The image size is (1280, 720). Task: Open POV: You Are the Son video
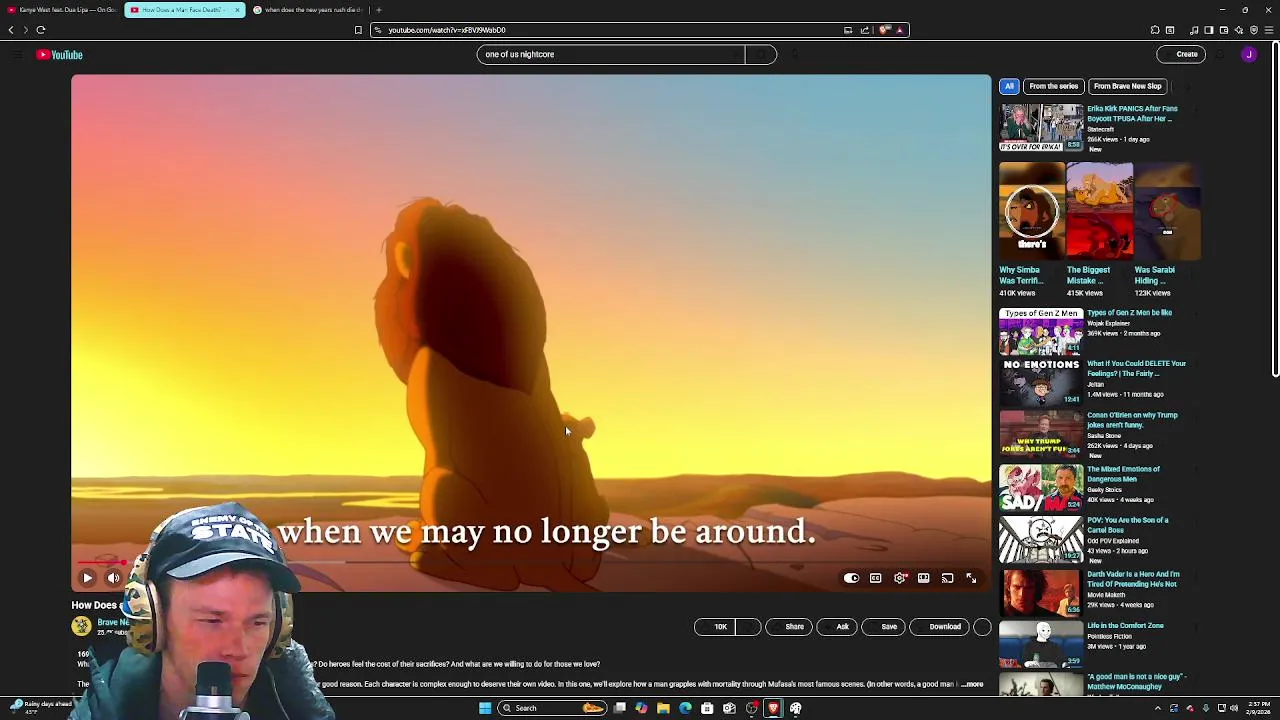(x=1041, y=539)
